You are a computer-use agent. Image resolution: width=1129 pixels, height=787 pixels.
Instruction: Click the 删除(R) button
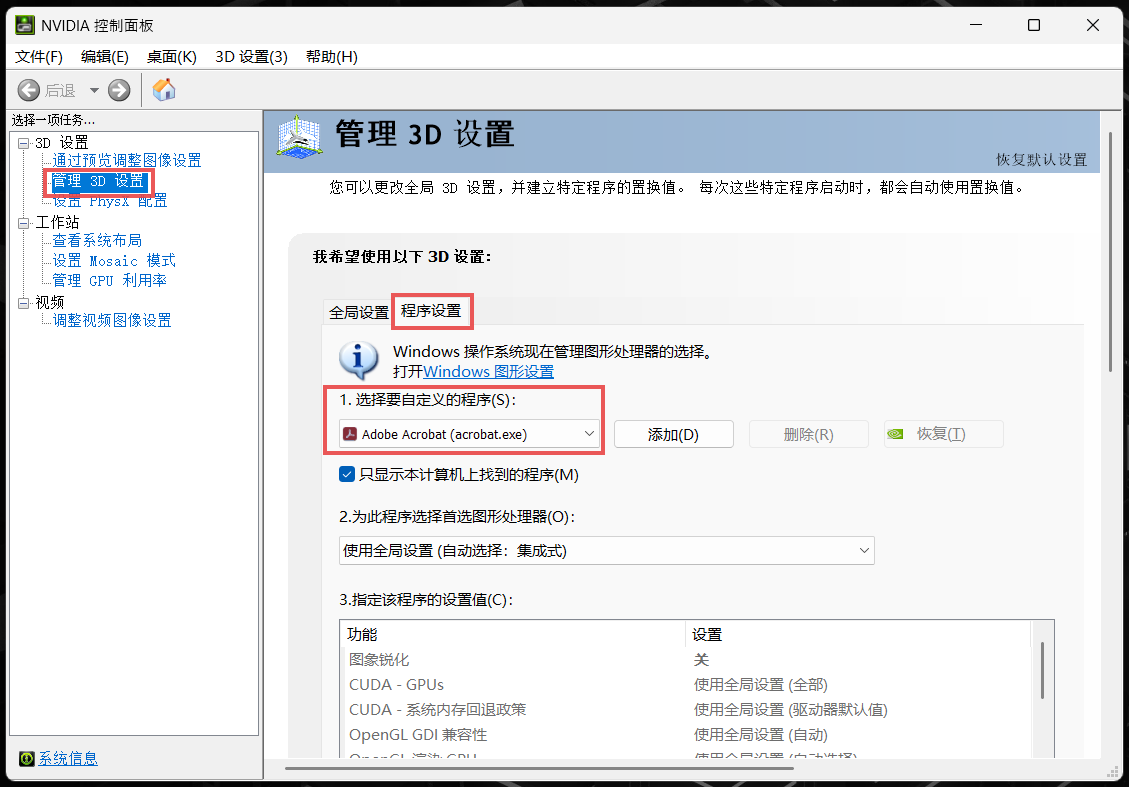[x=809, y=434]
